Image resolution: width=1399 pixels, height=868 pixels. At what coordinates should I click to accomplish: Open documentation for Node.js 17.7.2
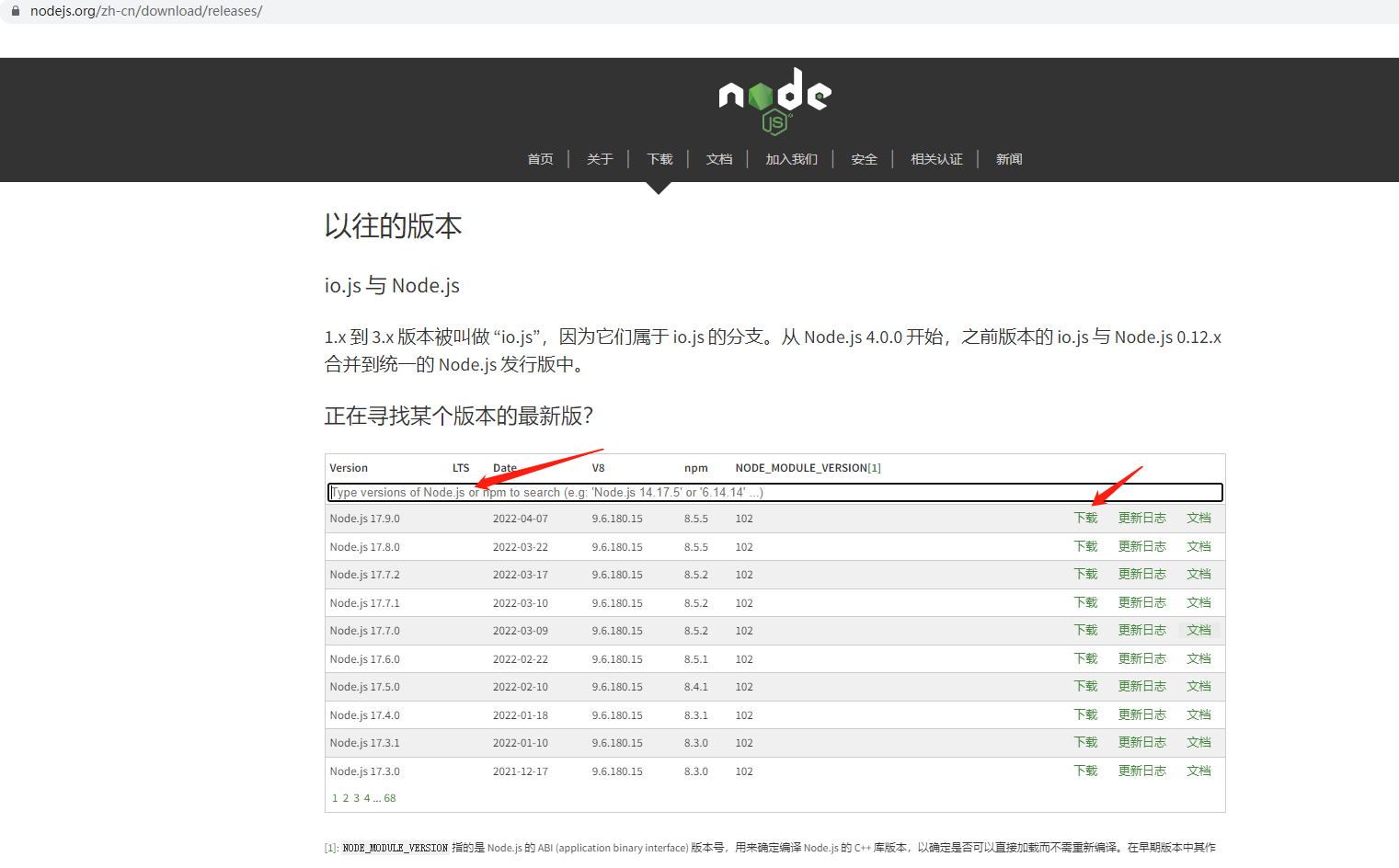[1198, 574]
